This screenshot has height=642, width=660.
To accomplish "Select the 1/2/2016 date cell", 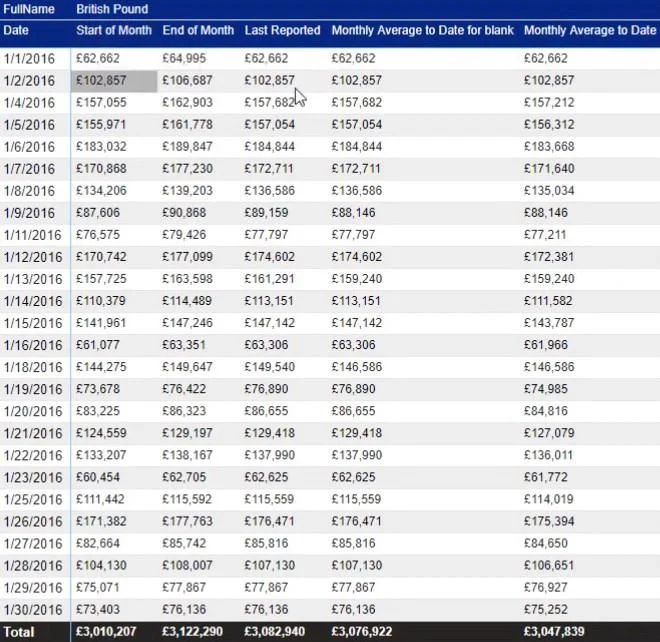I will (29, 80).
